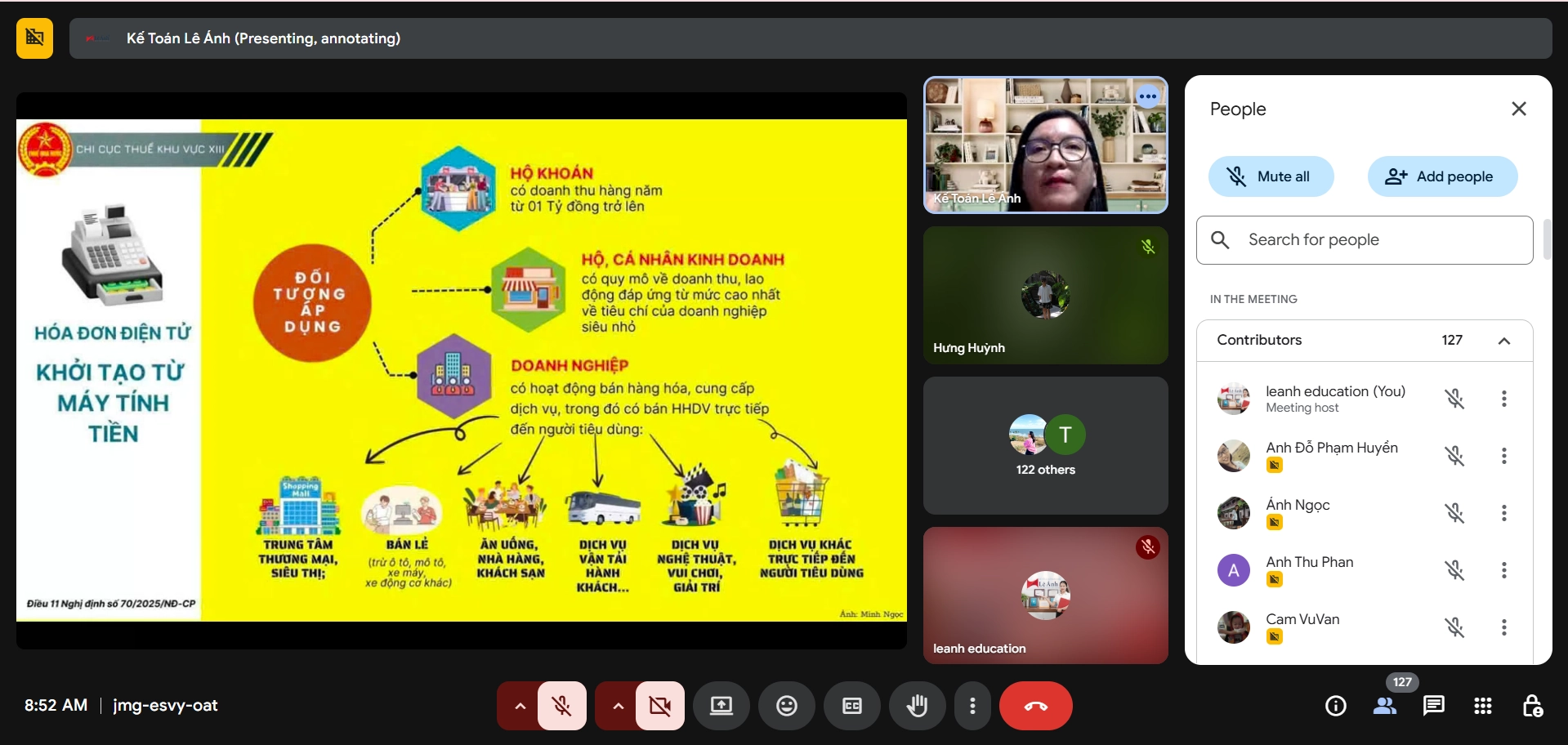The image size is (1568, 745).
Task: Toggle the camera on
Action: tap(660, 706)
